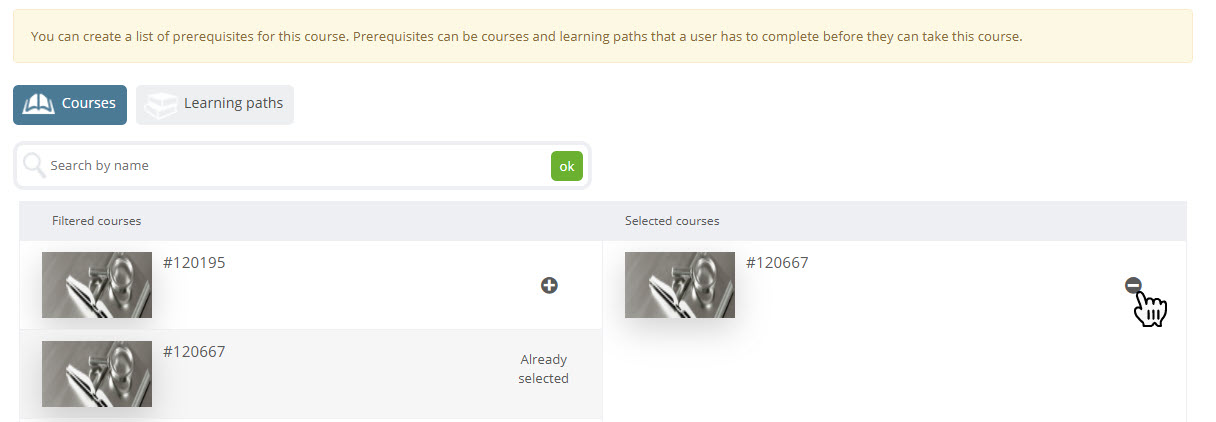Open the #120195 course title link
The height and width of the screenshot is (422, 1216).
coord(194,263)
